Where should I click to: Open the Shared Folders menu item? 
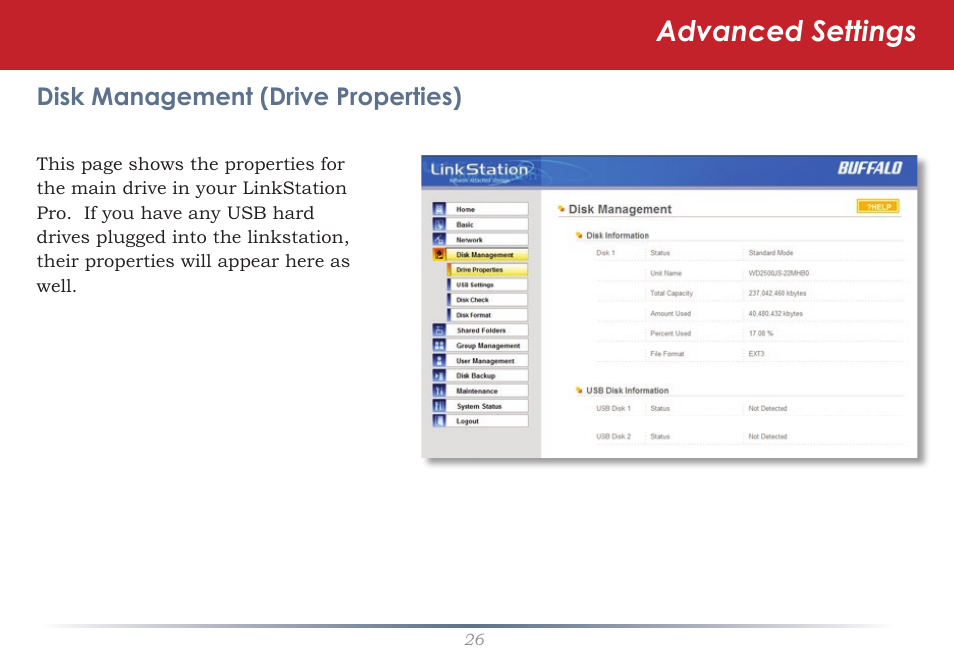click(487, 330)
